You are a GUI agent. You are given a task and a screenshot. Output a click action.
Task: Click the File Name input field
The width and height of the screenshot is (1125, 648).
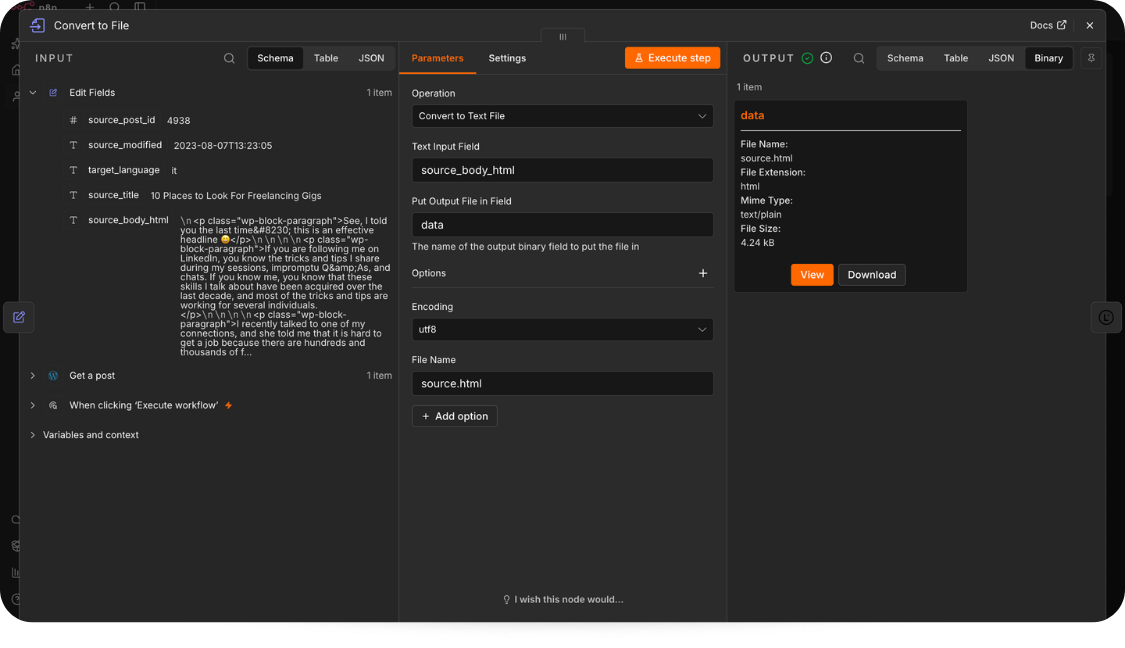(x=562, y=383)
